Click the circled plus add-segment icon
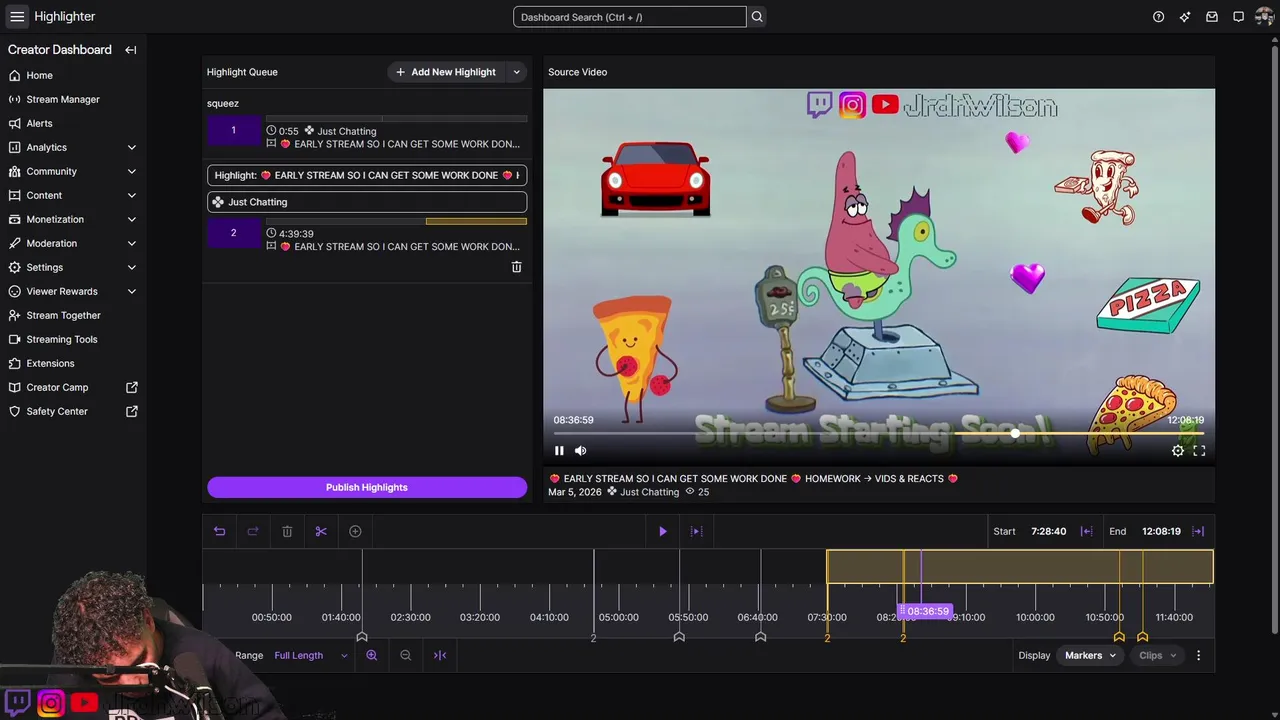Image resolution: width=1280 pixels, height=720 pixels. tap(355, 532)
